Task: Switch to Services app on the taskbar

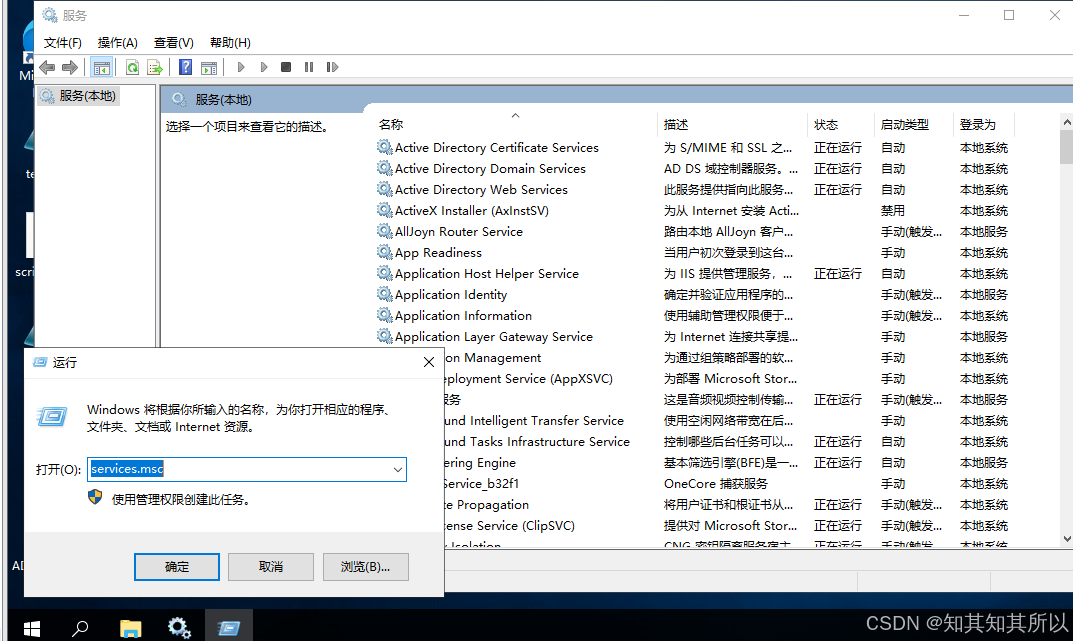Action: tap(179, 628)
